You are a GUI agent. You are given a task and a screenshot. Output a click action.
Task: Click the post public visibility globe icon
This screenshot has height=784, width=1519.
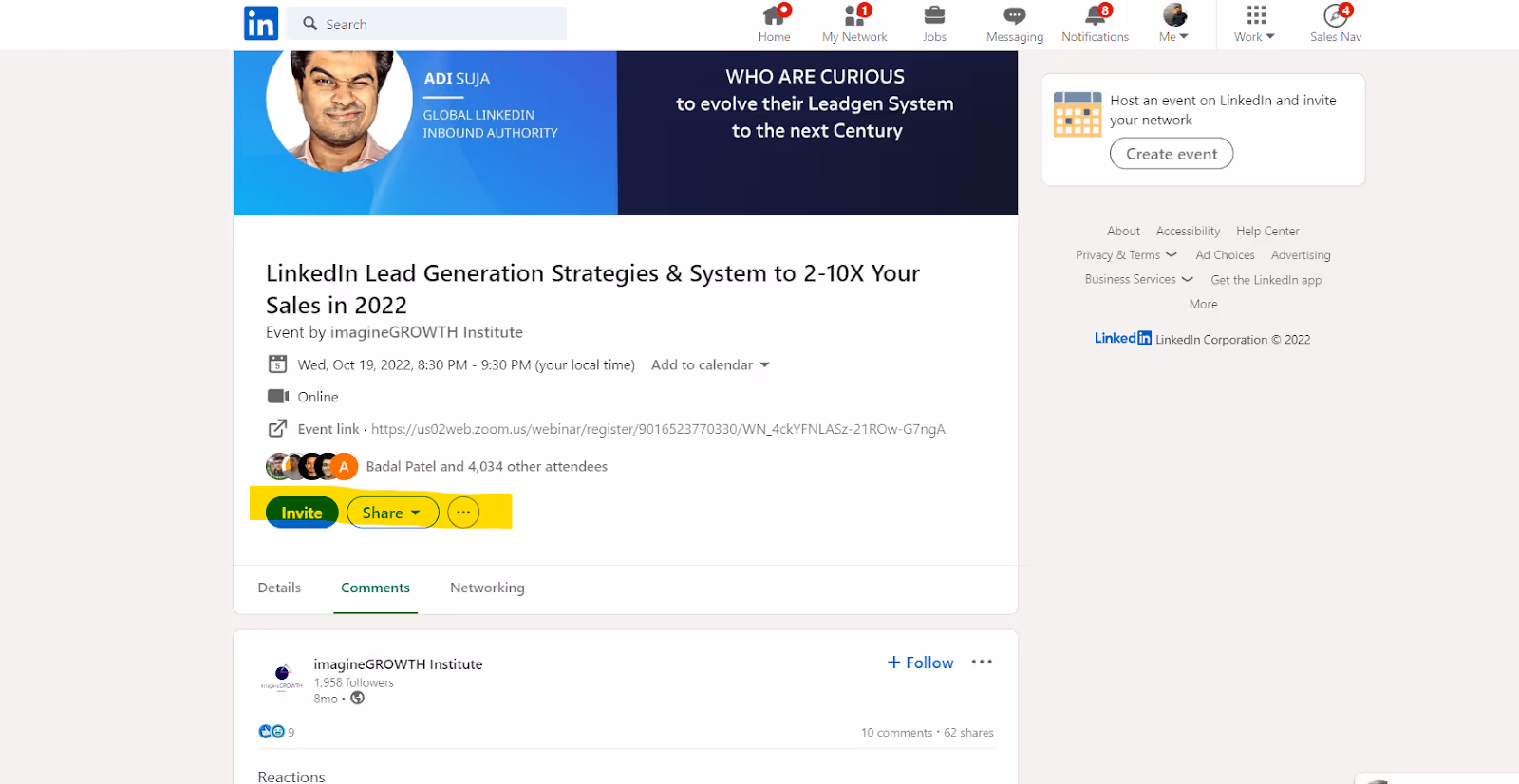coord(358,699)
